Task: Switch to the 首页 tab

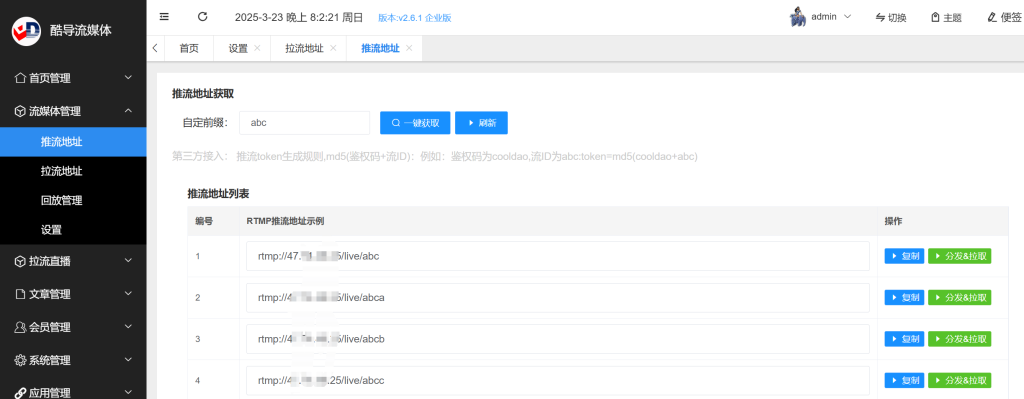Action: (x=189, y=48)
